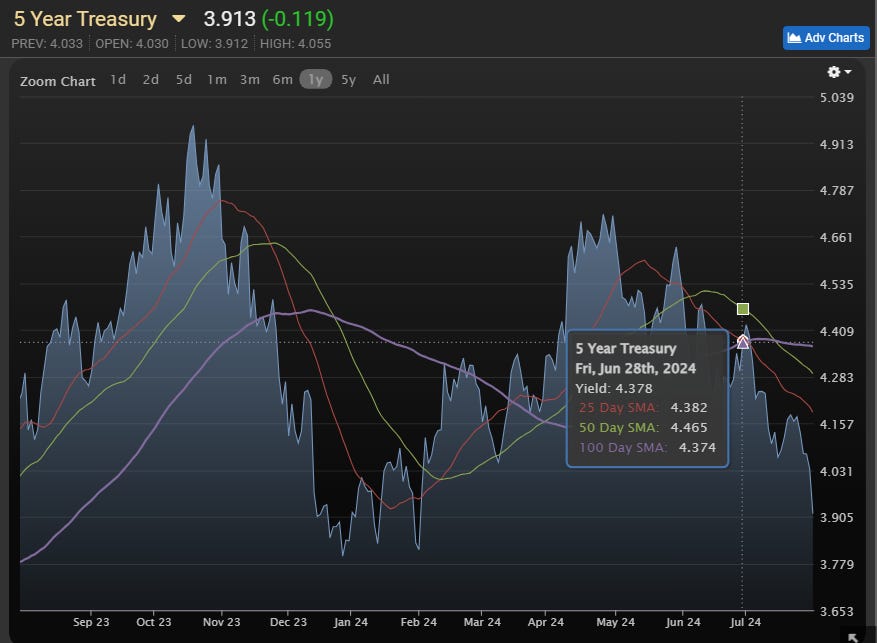877x643 pixels.
Task: Click the Jul 24 axis label
Action: [745, 622]
